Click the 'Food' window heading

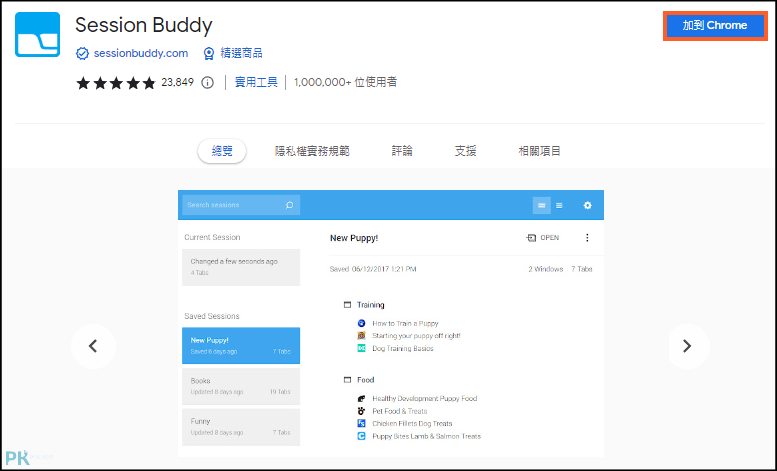point(366,380)
